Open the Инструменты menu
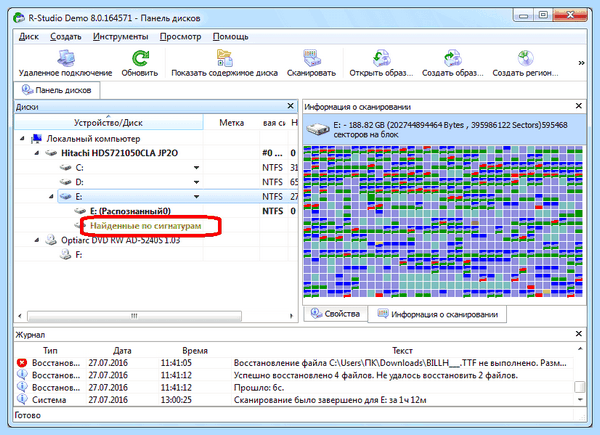Viewport: 600px width, 435px height. [121, 37]
